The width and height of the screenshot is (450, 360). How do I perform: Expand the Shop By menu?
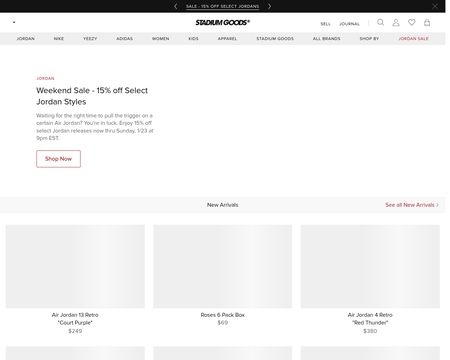point(369,39)
